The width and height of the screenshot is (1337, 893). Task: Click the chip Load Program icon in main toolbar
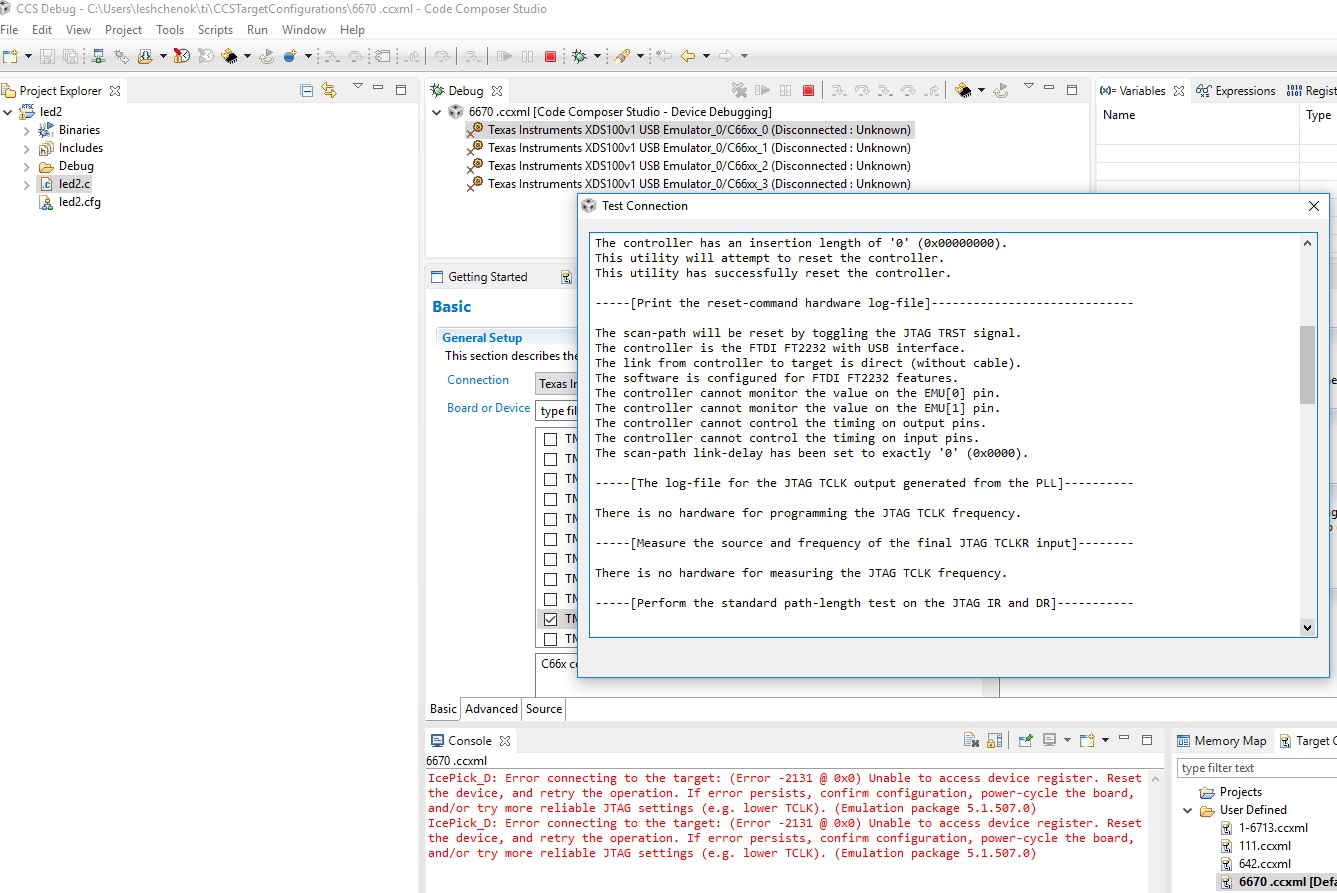click(229, 57)
